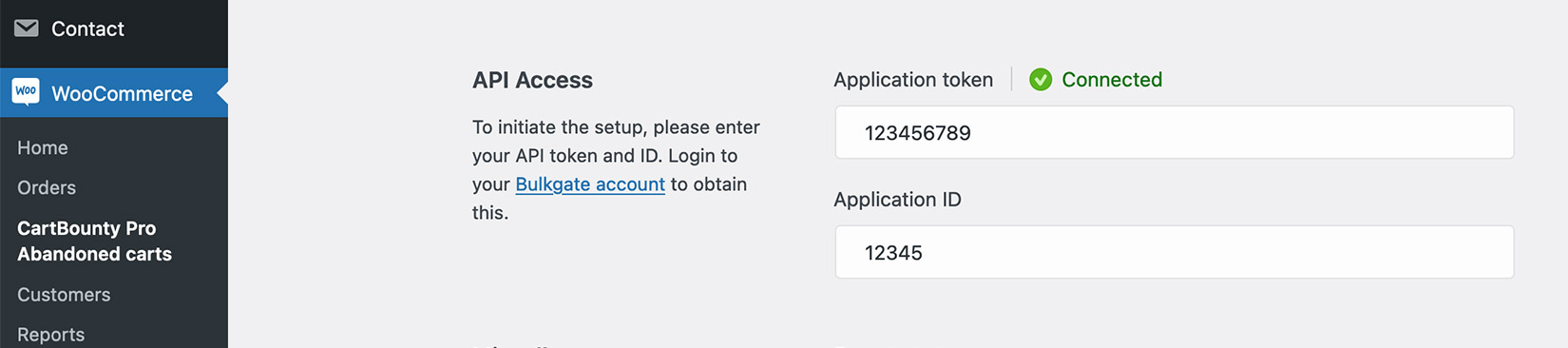Image resolution: width=1568 pixels, height=348 pixels.
Task: Click the Woo logo icon in sidebar
Action: (x=26, y=92)
